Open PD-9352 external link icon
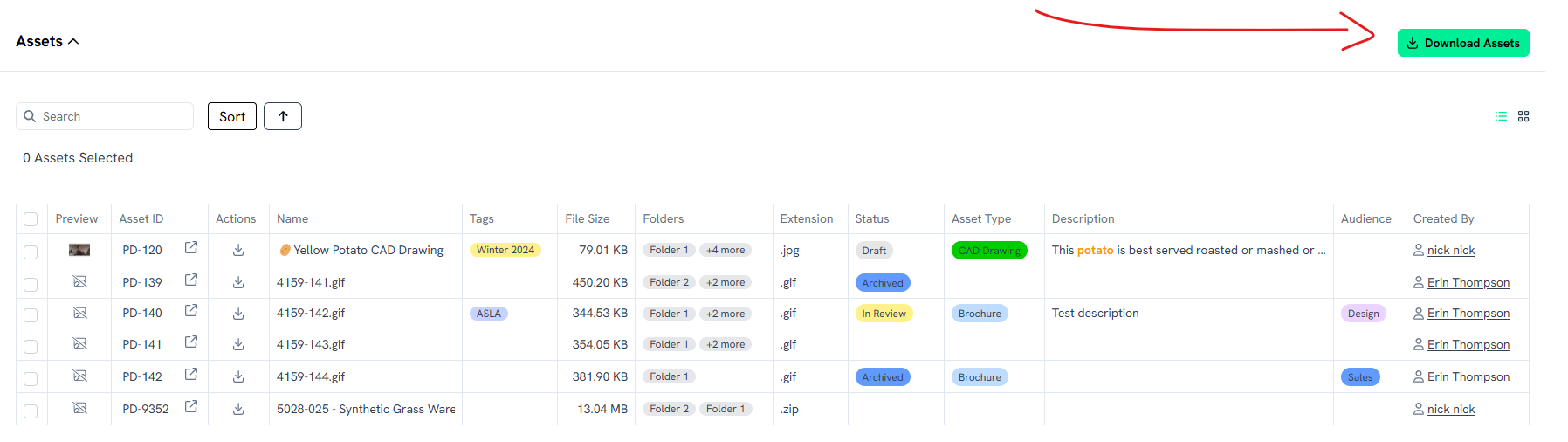The width and height of the screenshot is (1568, 442). [x=191, y=407]
